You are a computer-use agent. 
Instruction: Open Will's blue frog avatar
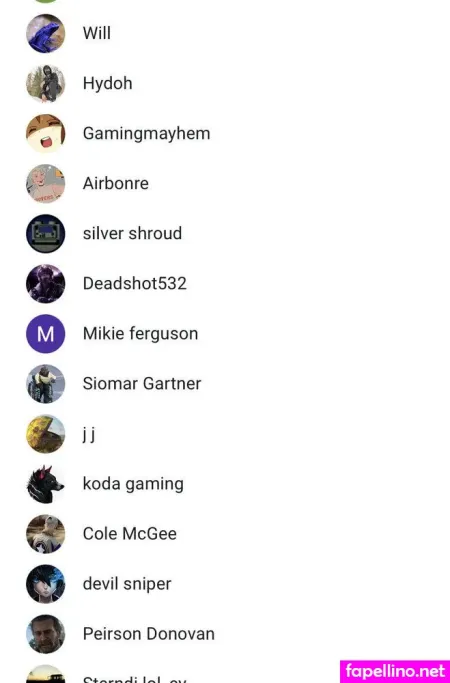45,33
